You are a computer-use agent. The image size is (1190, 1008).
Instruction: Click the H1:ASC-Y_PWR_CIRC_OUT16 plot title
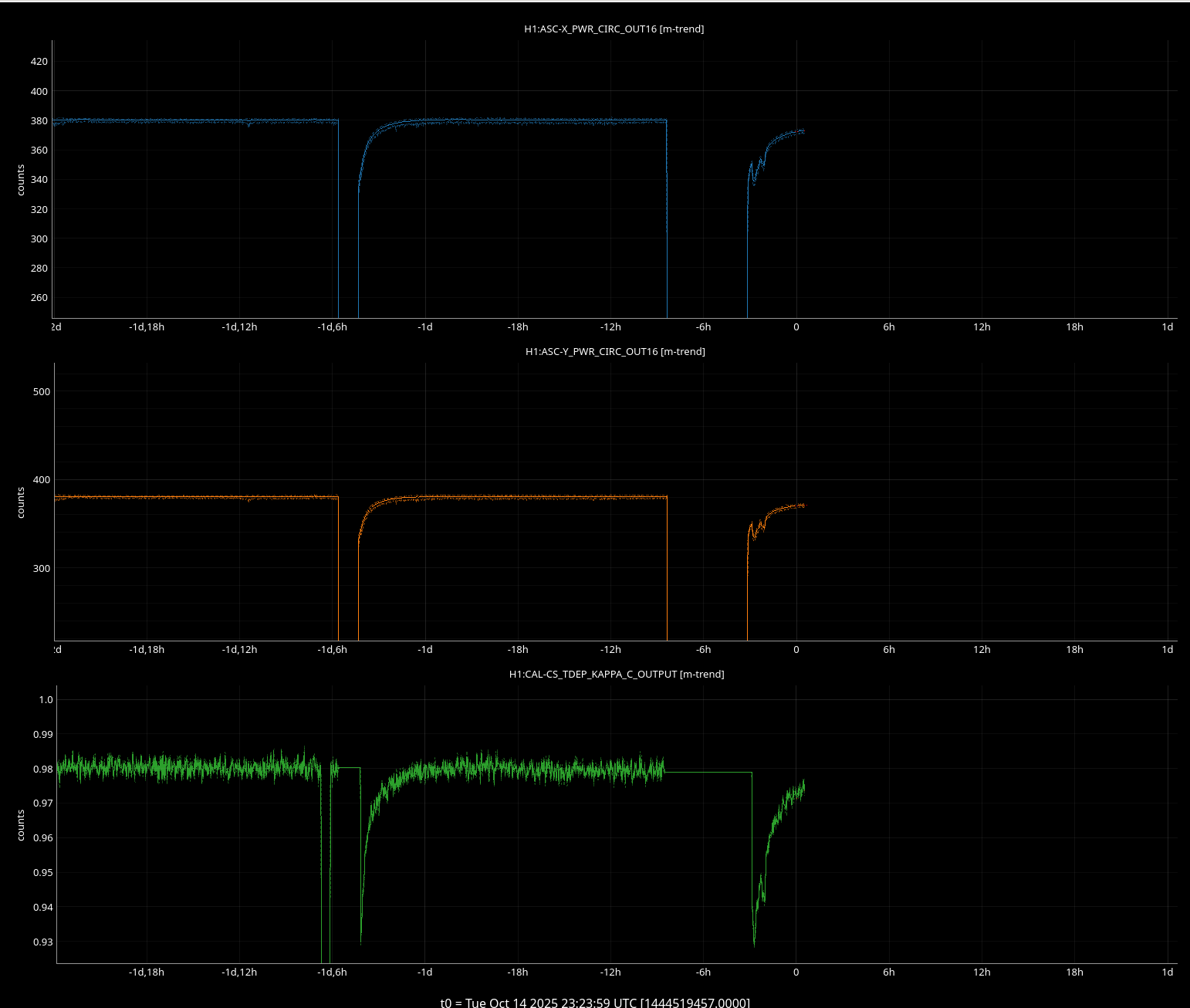tap(615, 352)
